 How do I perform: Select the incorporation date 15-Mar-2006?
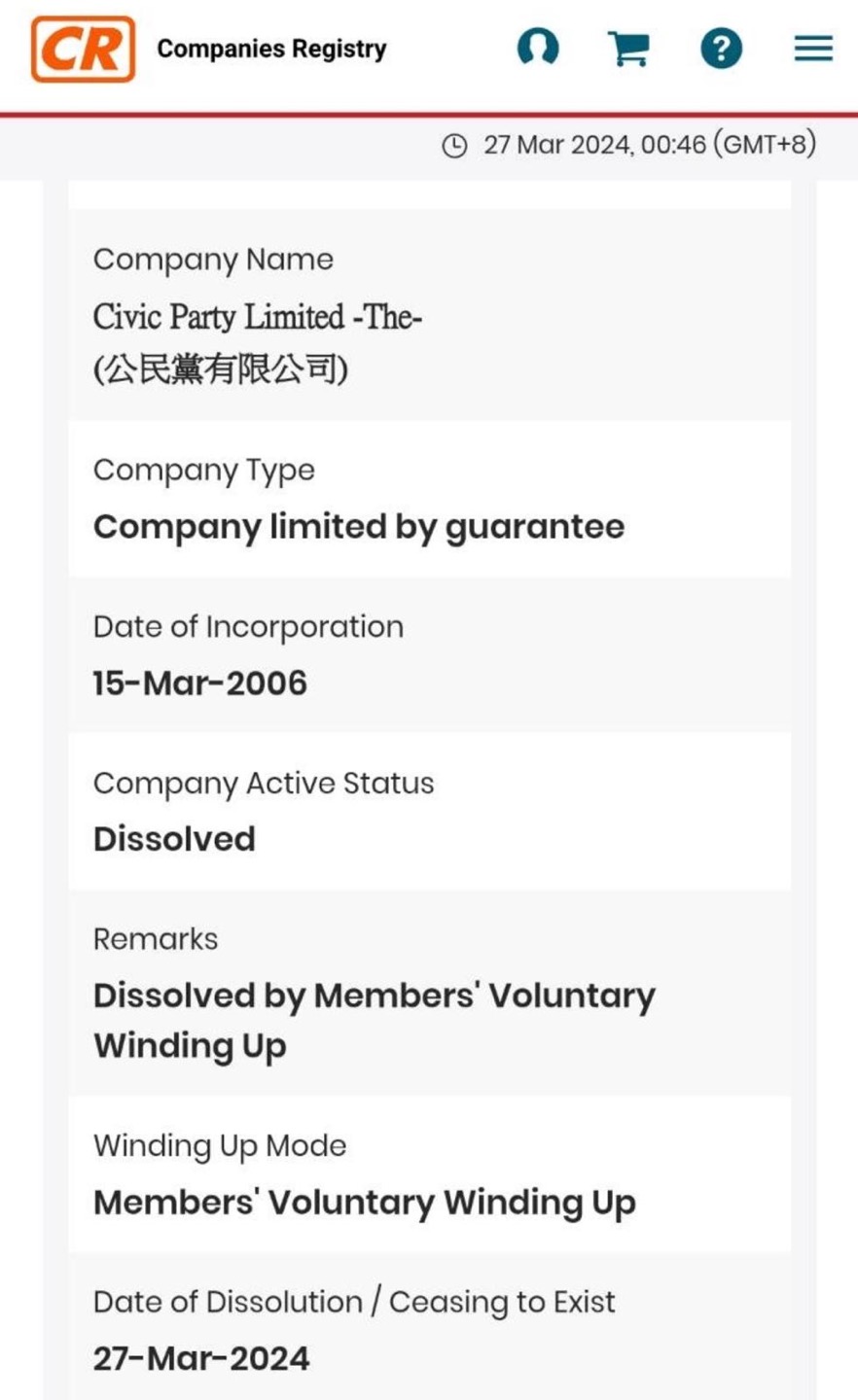200,683
